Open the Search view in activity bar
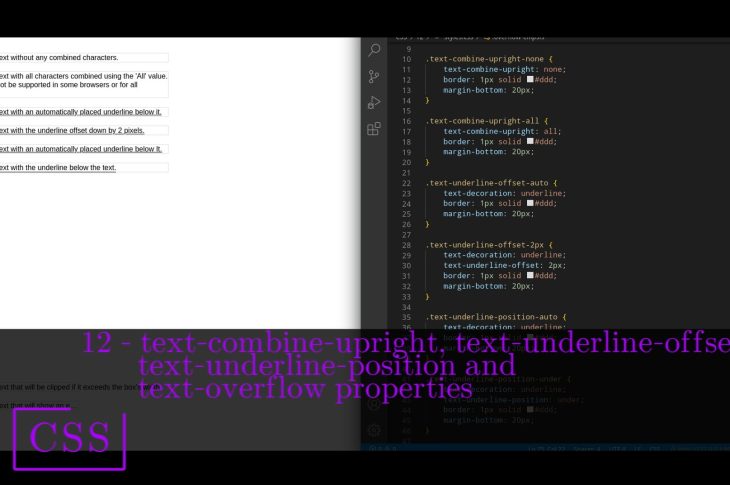This screenshot has width=730, height=485. 374,50
